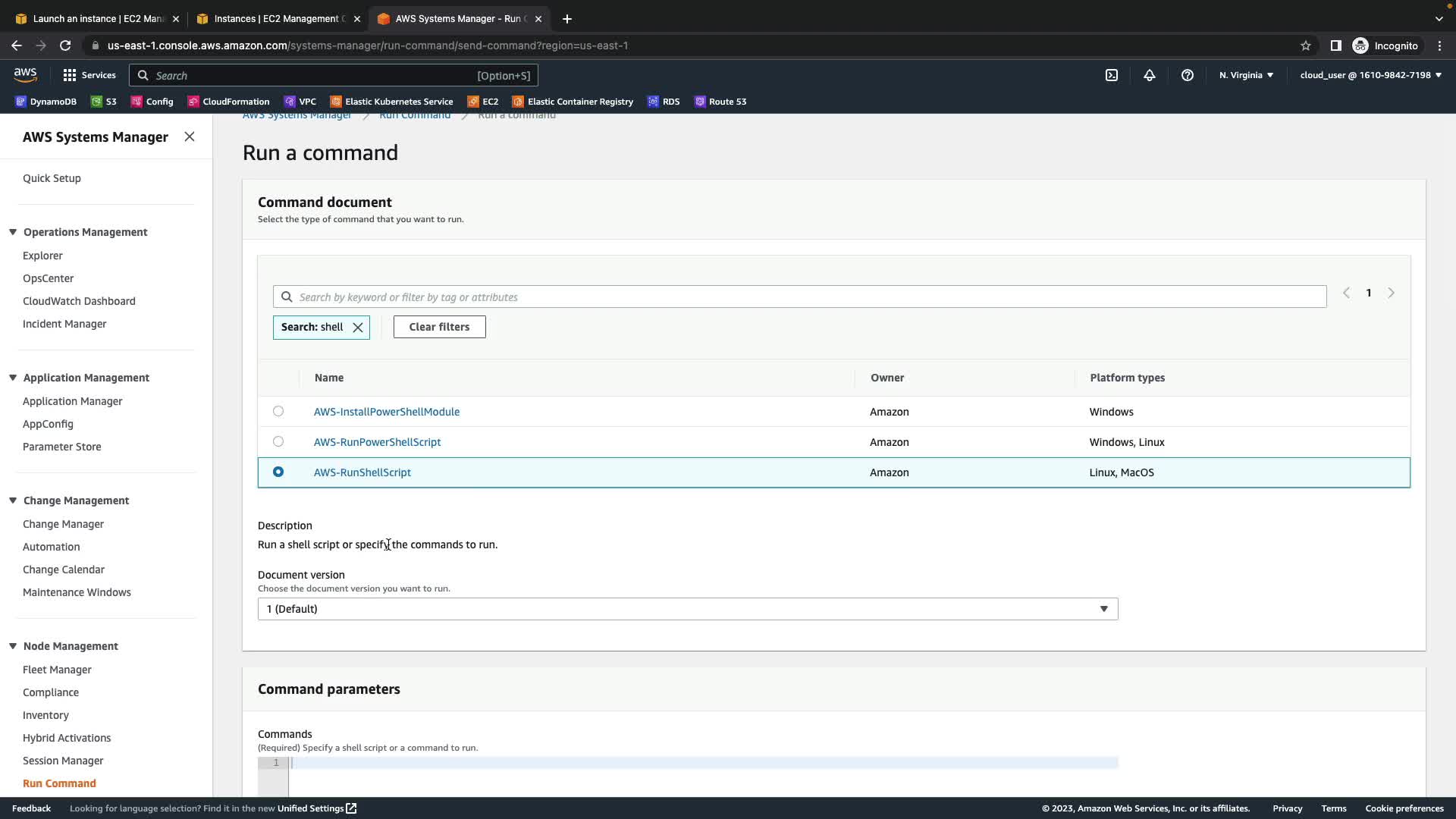Go to next page of documents
The width and height of the screenshot is (1456, 819).
click(1391, 293)
